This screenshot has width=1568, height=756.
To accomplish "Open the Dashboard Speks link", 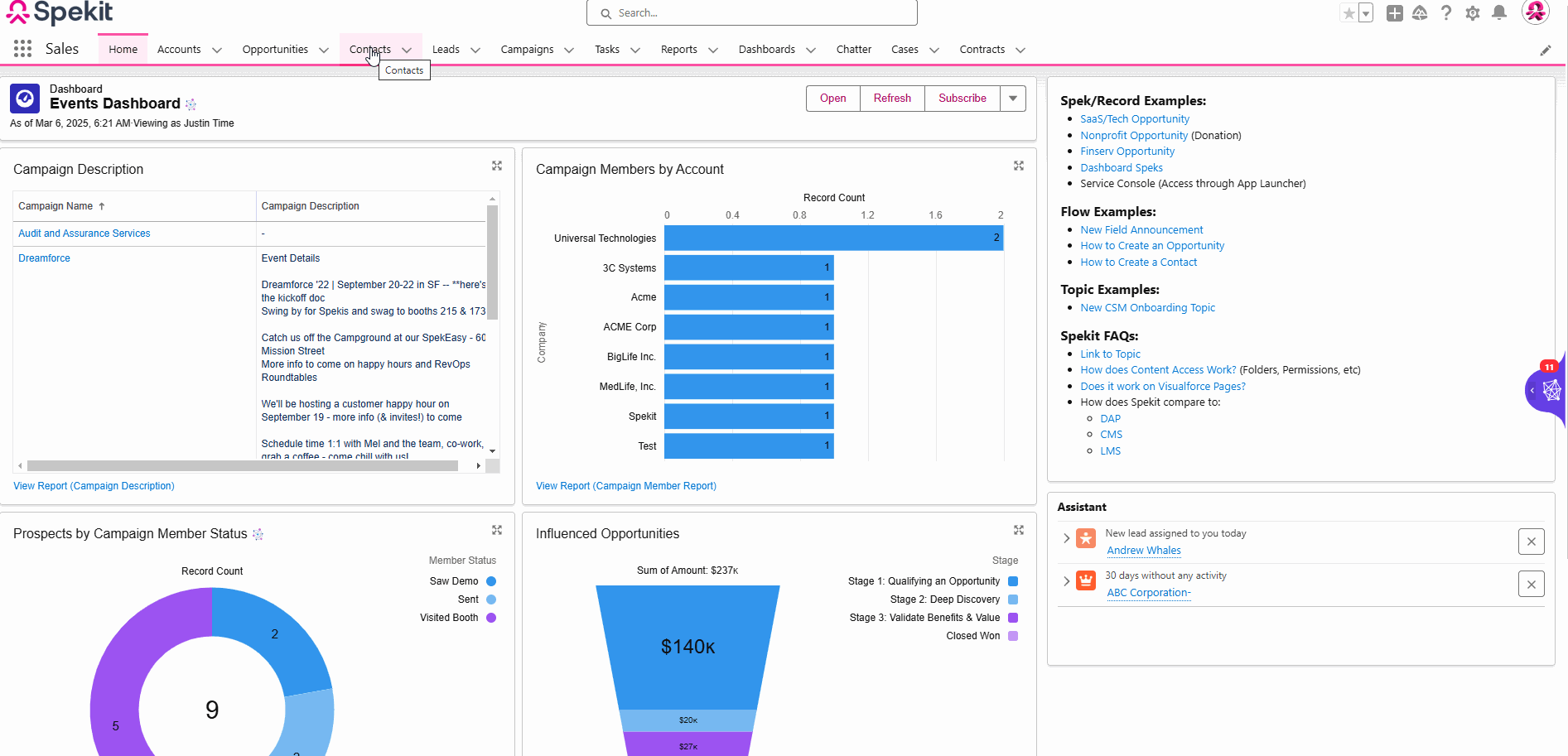I will tap(1122, 168).
